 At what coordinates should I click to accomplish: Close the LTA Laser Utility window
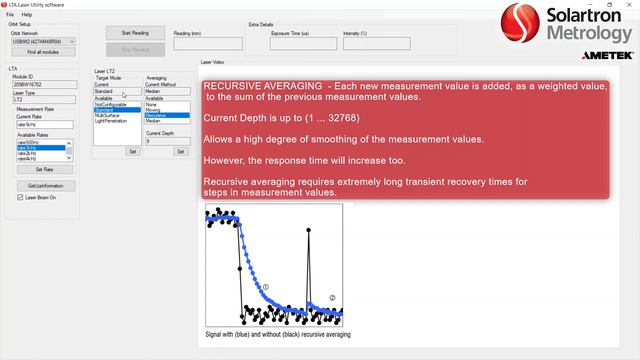coord(629,5)
